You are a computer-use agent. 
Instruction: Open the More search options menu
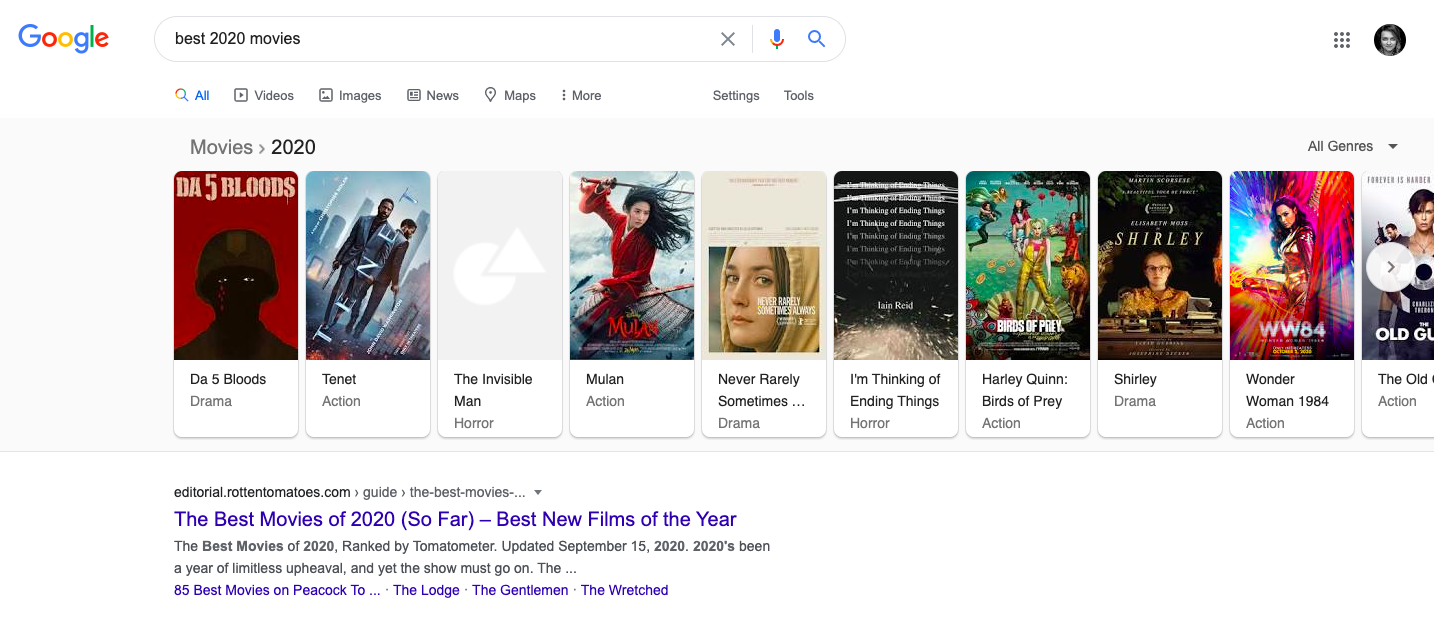pyautogui.click(x=581, y=95)
